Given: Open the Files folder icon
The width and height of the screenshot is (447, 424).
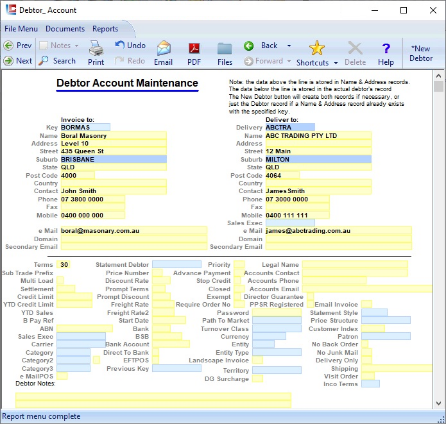Looking at the screenshot, I should [x=225, y=49].
